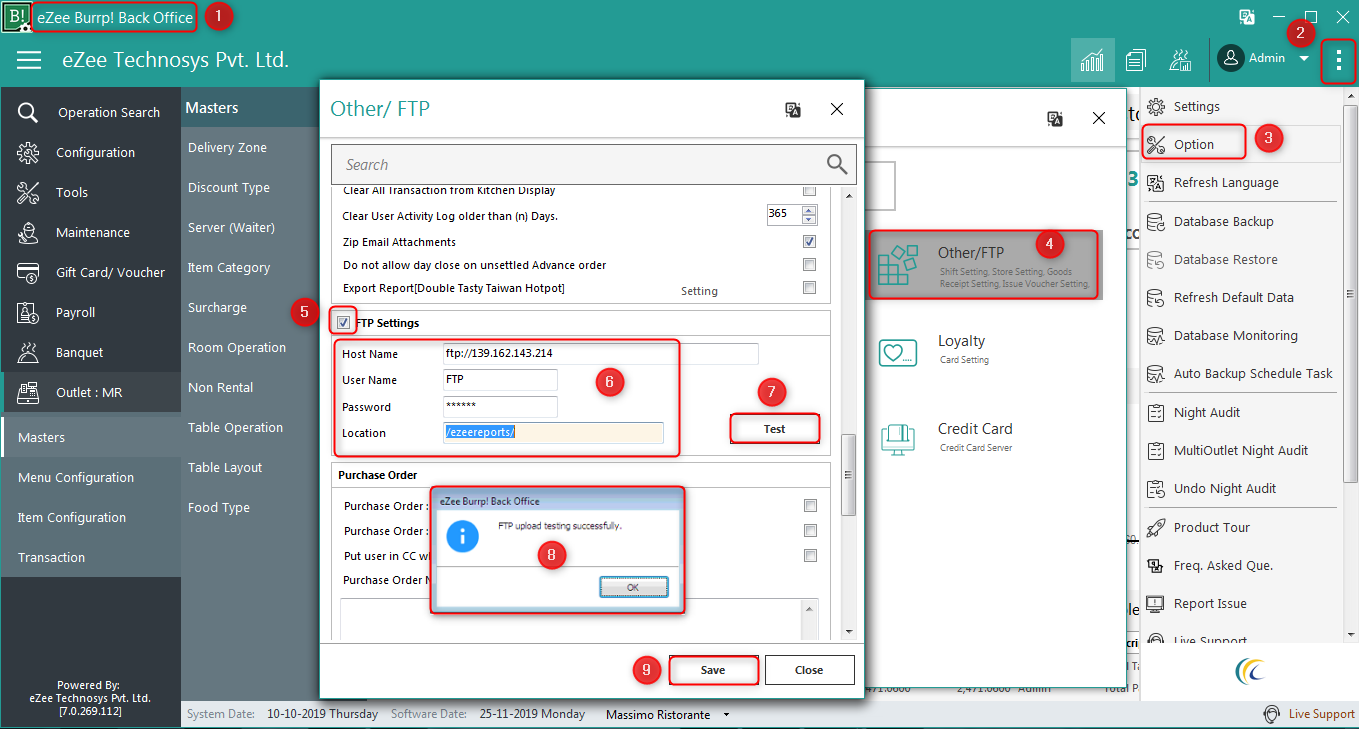Open the three-dot more options menu
This screenshot has width=1359, height=729.
pyautogui.click(x=1338, y=61)
